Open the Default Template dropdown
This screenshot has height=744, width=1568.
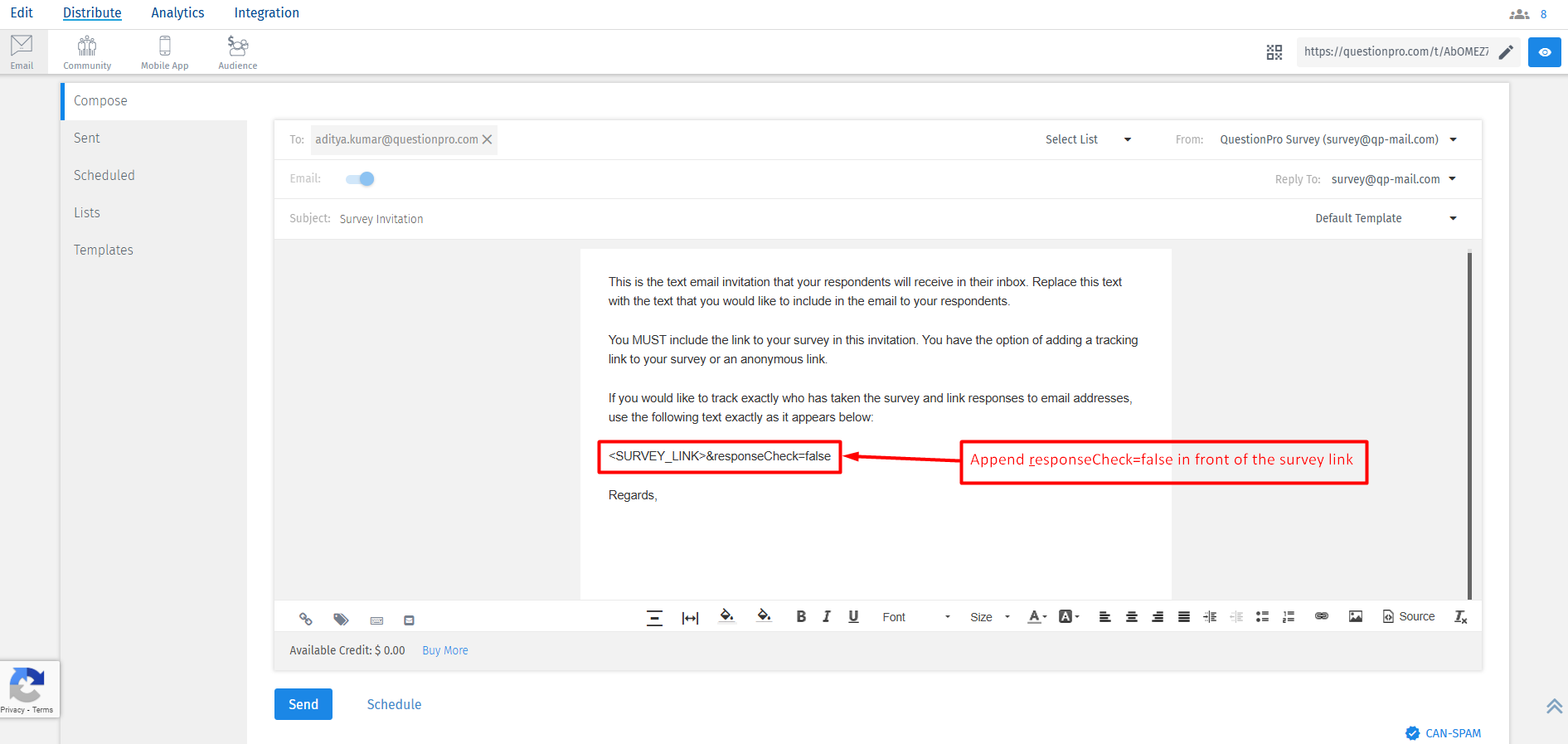[x=1386, y=218]
